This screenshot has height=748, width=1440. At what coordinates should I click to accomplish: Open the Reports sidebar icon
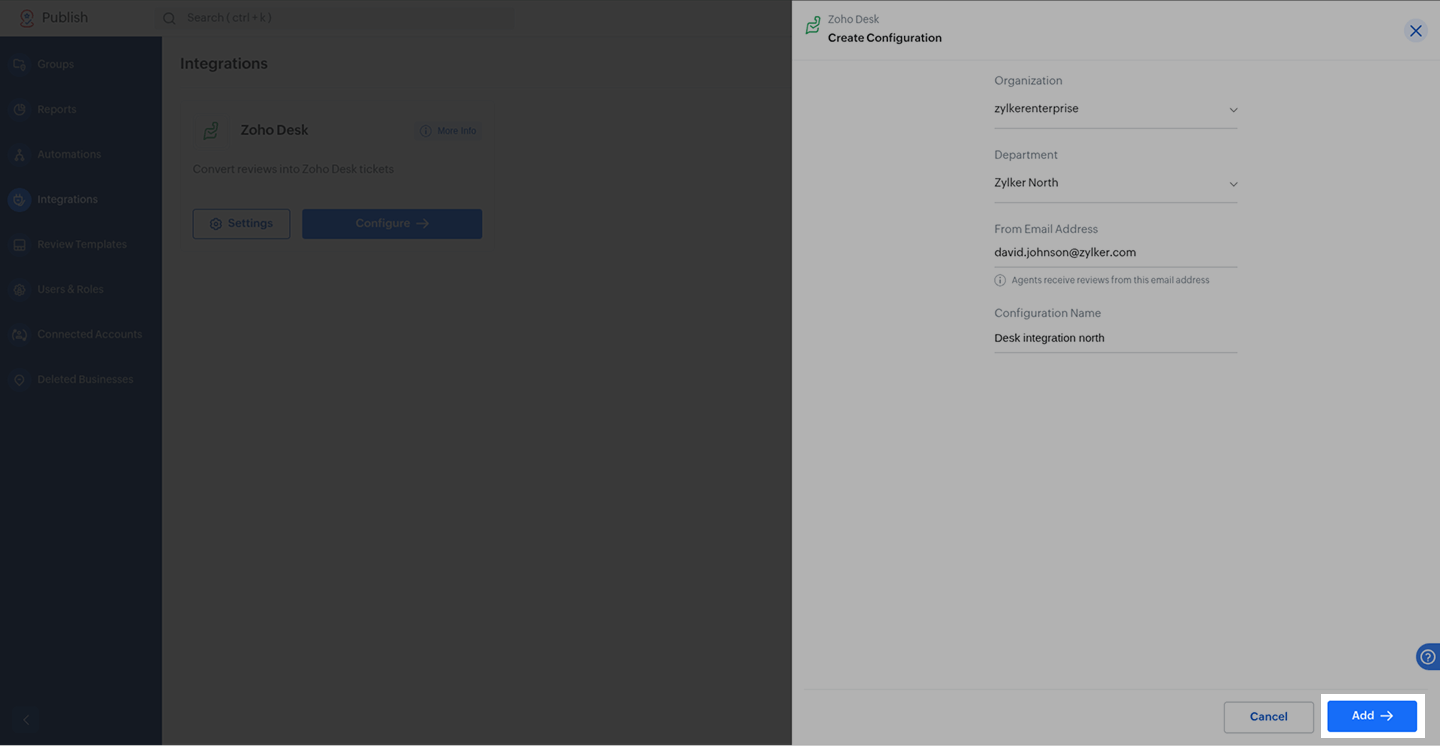pos(19,109)
